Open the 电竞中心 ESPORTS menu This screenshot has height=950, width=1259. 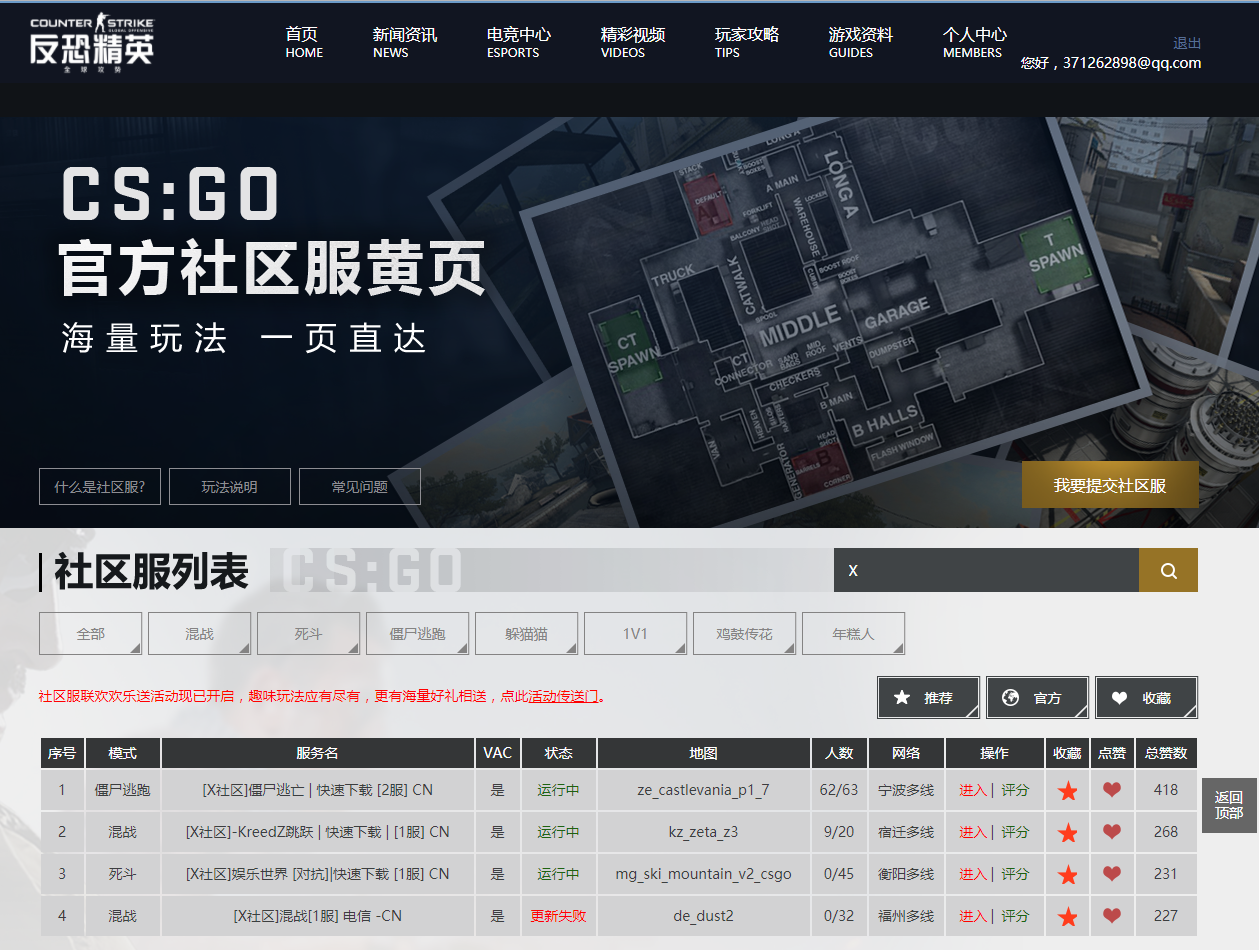(518, 42)
